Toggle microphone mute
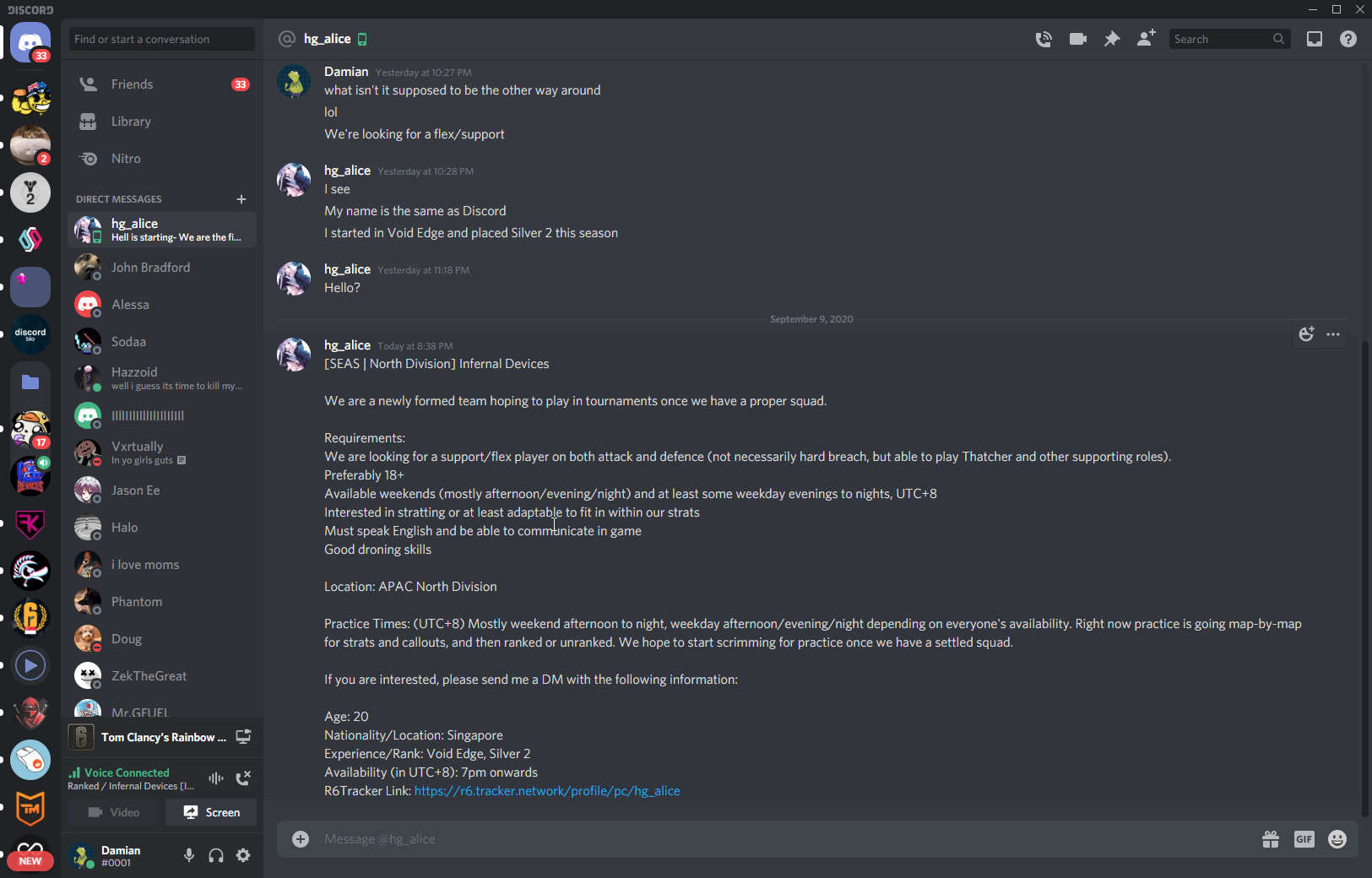This screenshot has height=878, width=1372. pos(189,855)
